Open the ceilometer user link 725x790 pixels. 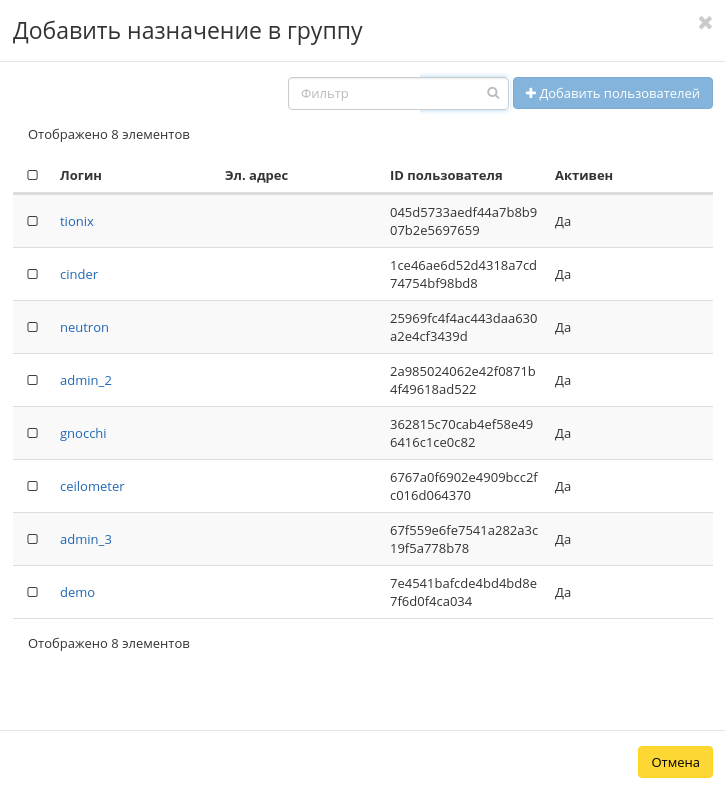[92, 486]
